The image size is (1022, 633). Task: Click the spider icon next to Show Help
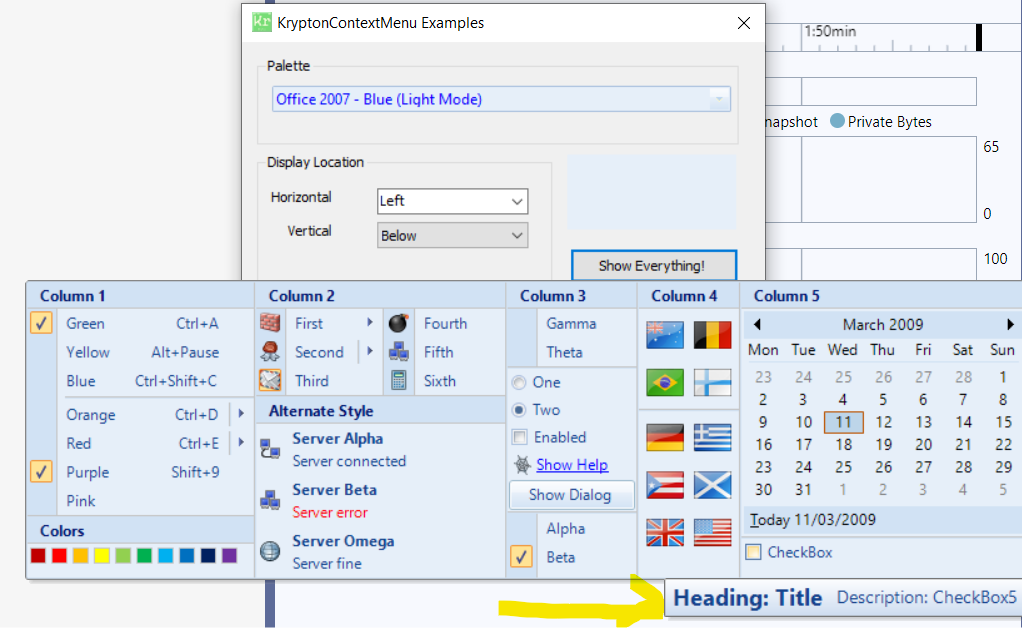click(522, 464)
